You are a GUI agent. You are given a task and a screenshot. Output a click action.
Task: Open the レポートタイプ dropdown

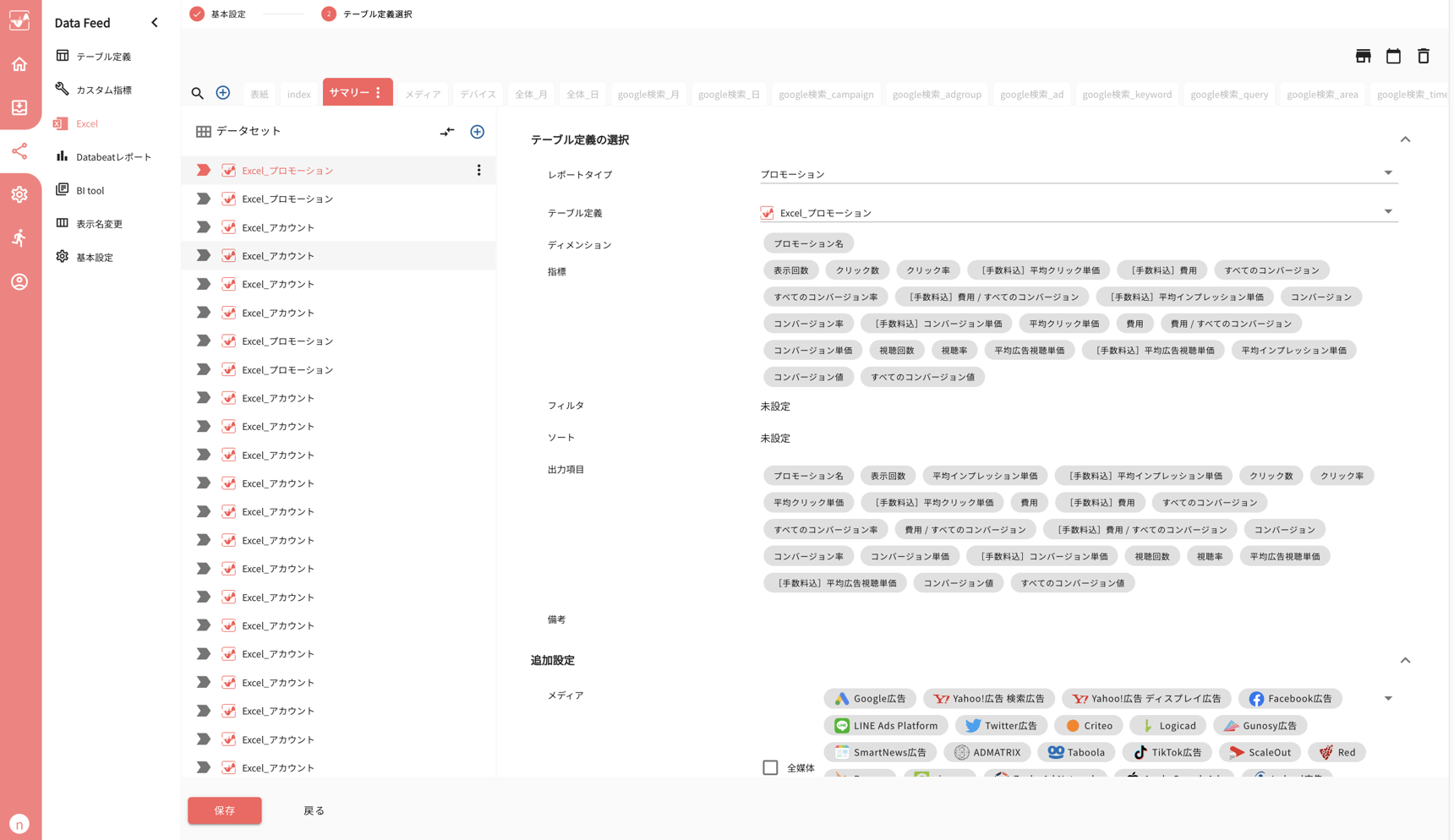(x=1387, y=172)
